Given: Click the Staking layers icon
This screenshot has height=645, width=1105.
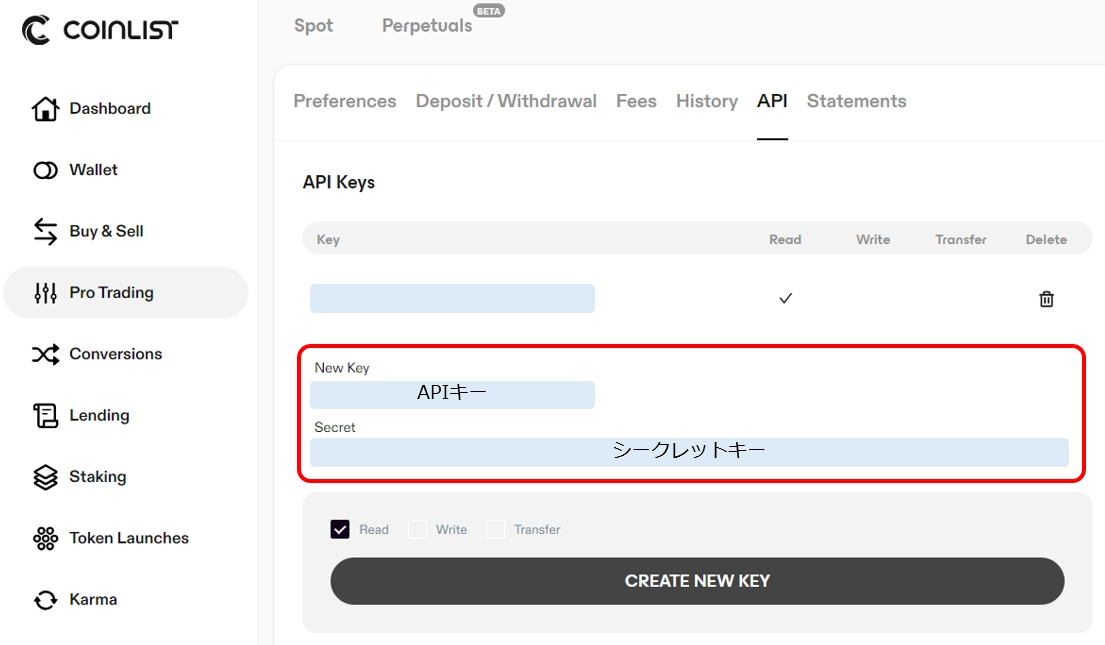Looking at the screenshot, I should (45, 477).
